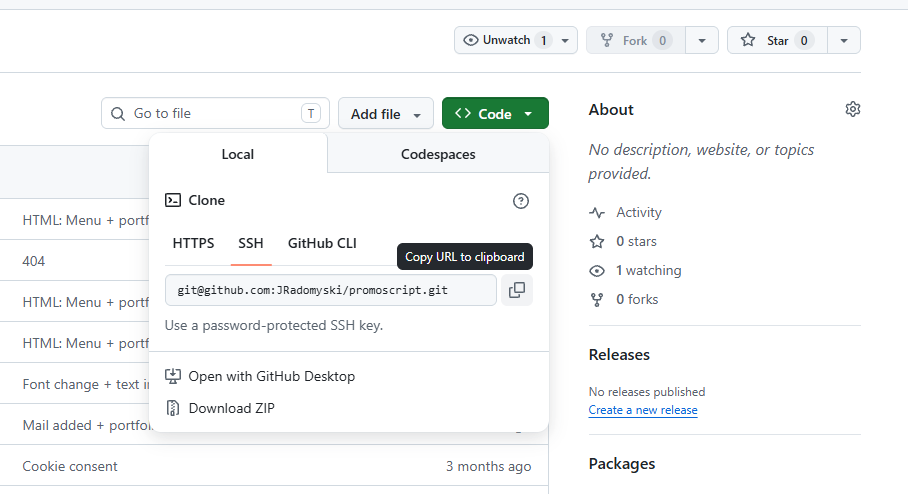
Task: Click the magnifier icon in Go to file
Action: [118, 114]
